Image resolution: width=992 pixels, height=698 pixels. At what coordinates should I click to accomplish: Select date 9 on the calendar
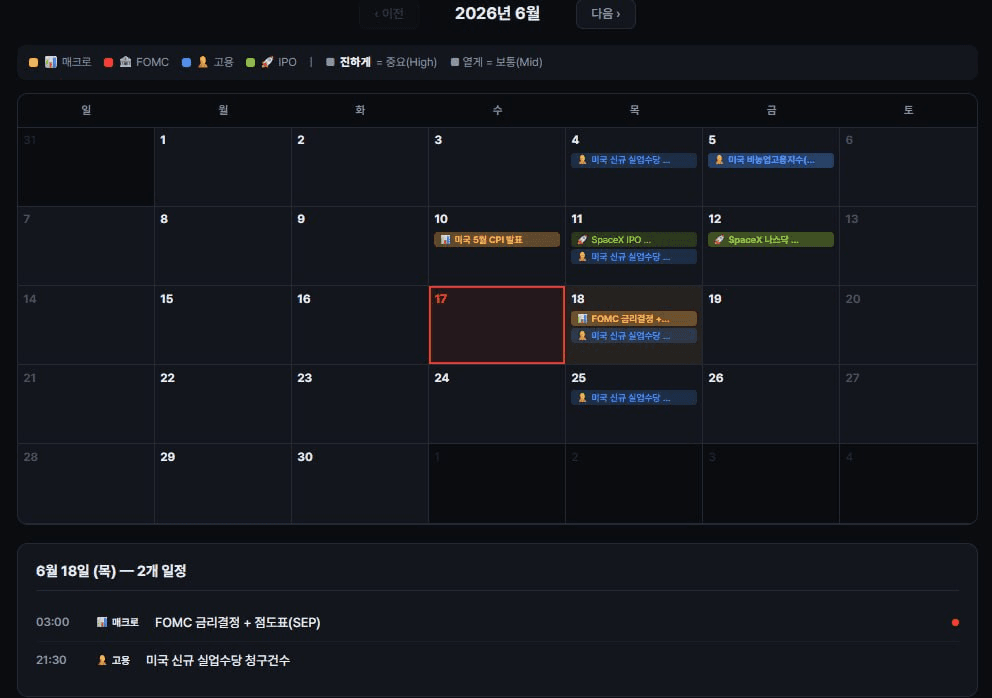(359, 246)
